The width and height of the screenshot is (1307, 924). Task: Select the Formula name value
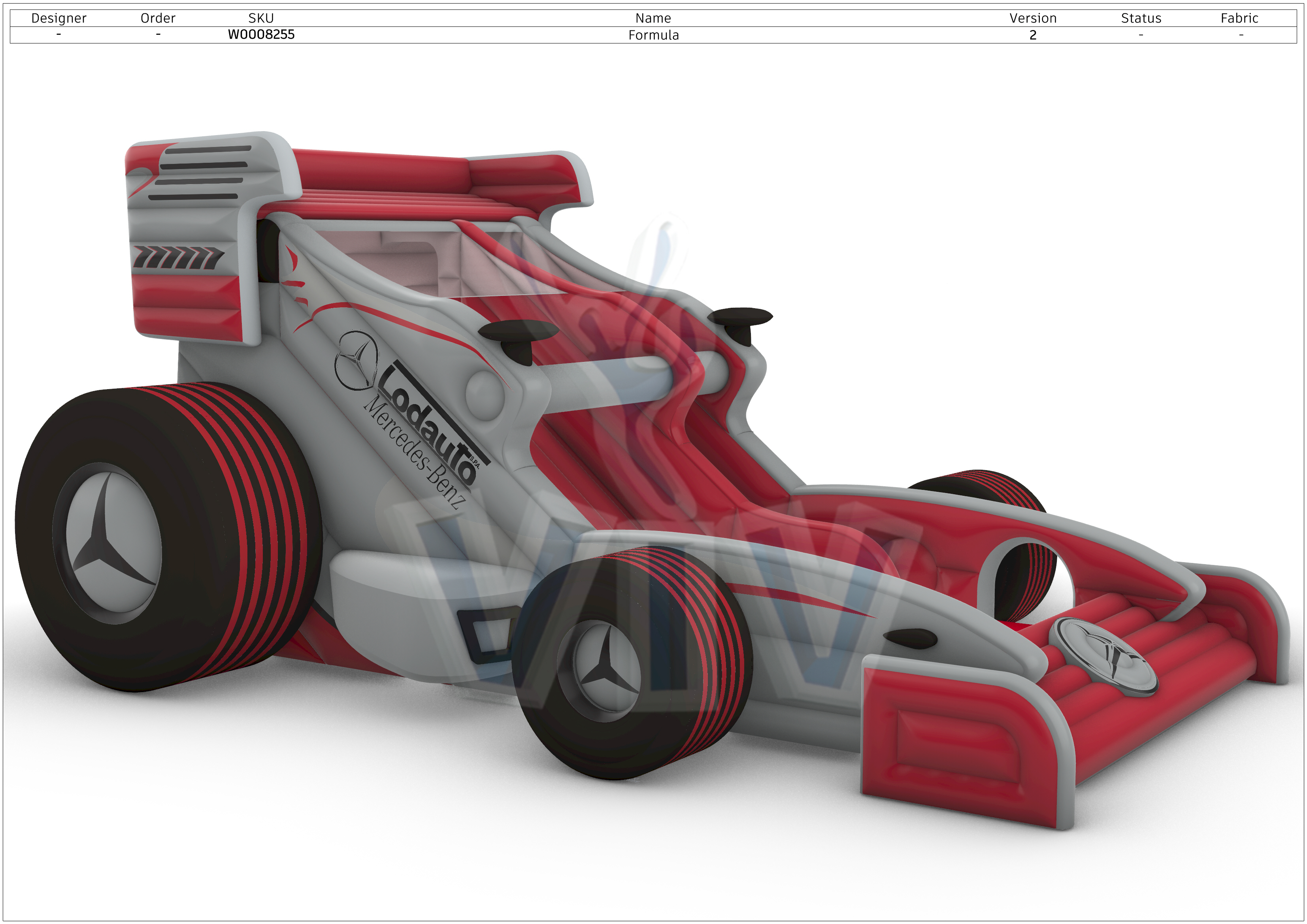pyautogui.click(x=653, y=35)
